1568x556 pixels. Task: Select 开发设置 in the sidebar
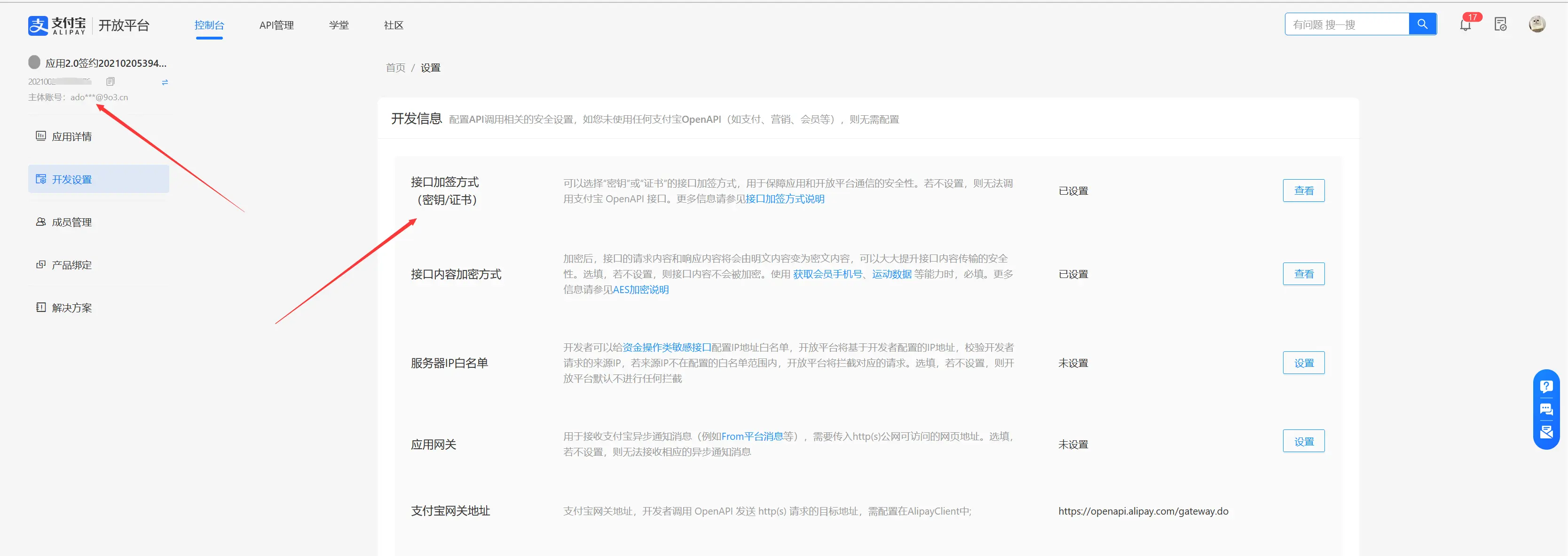[99, 179]
